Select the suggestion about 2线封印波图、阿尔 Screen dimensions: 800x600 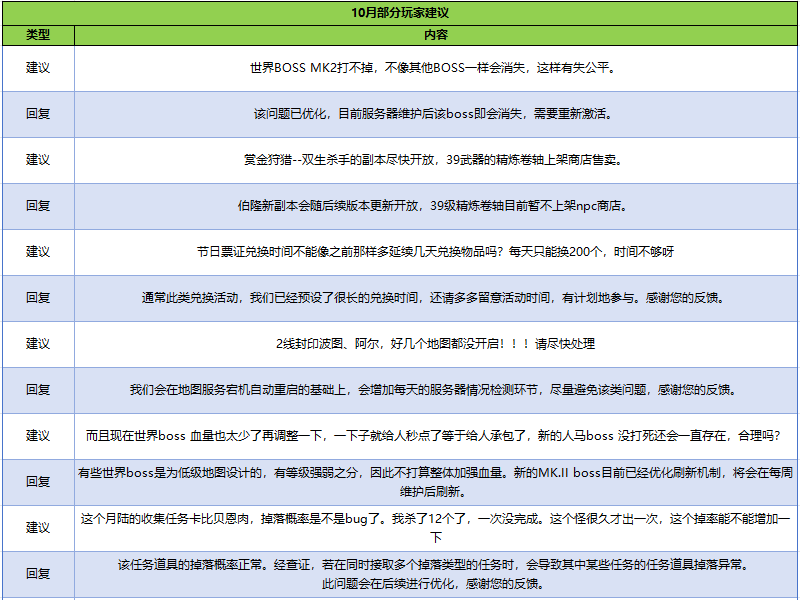(436, 344)
